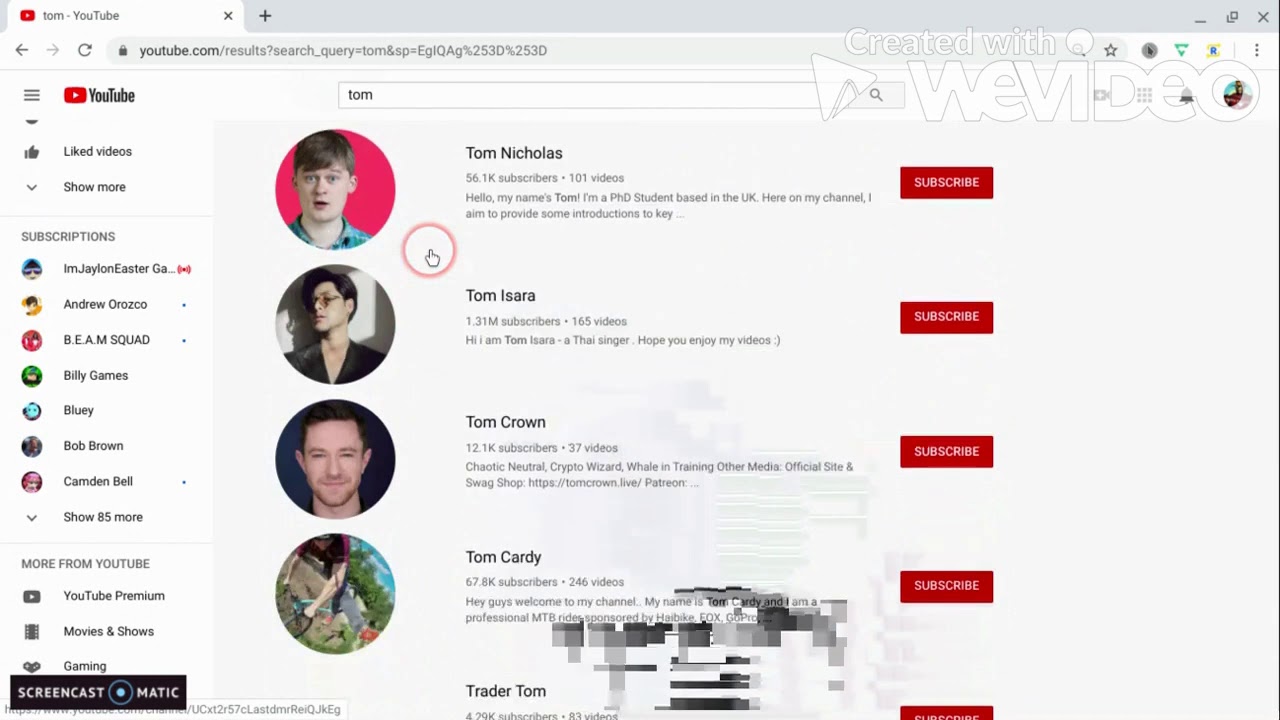Click '12.1K subscribers • 37 videos' text
This screenshot has height=720, width=1280.
pos(541,448)
